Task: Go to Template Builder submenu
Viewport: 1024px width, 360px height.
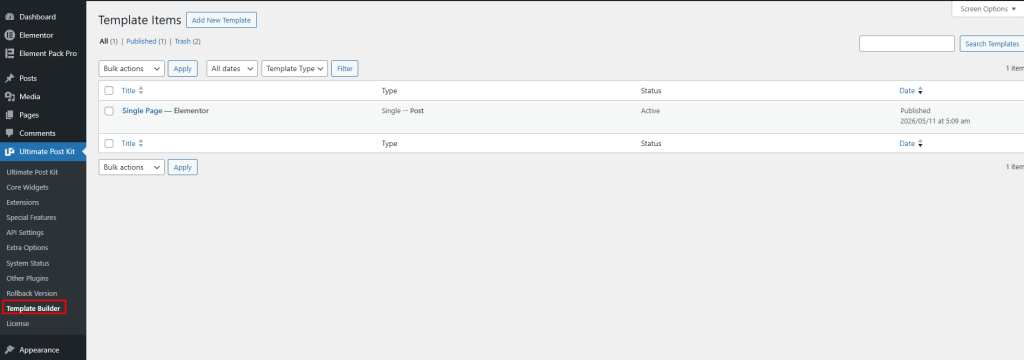Action: pyautogui.click(x=33, y=308)
